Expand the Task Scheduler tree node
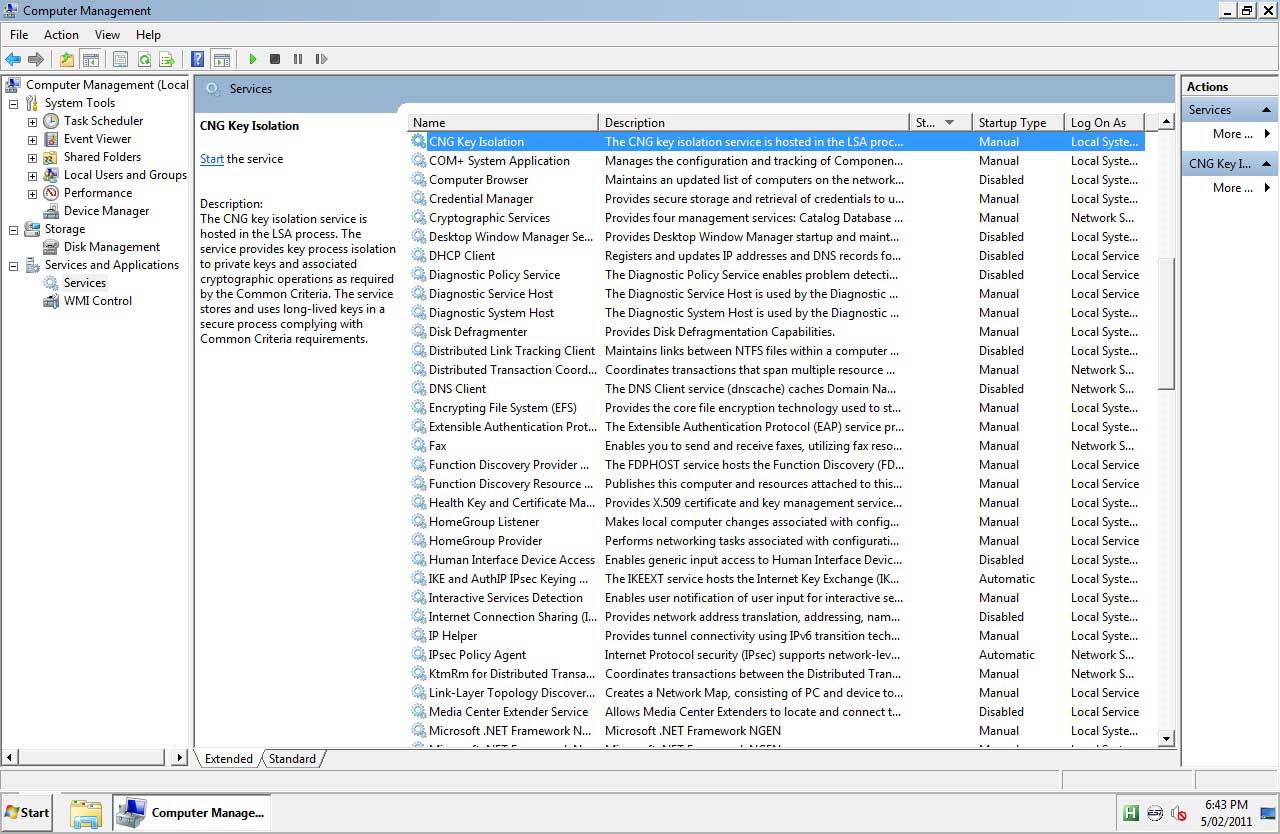 click(x=32, y=121)
